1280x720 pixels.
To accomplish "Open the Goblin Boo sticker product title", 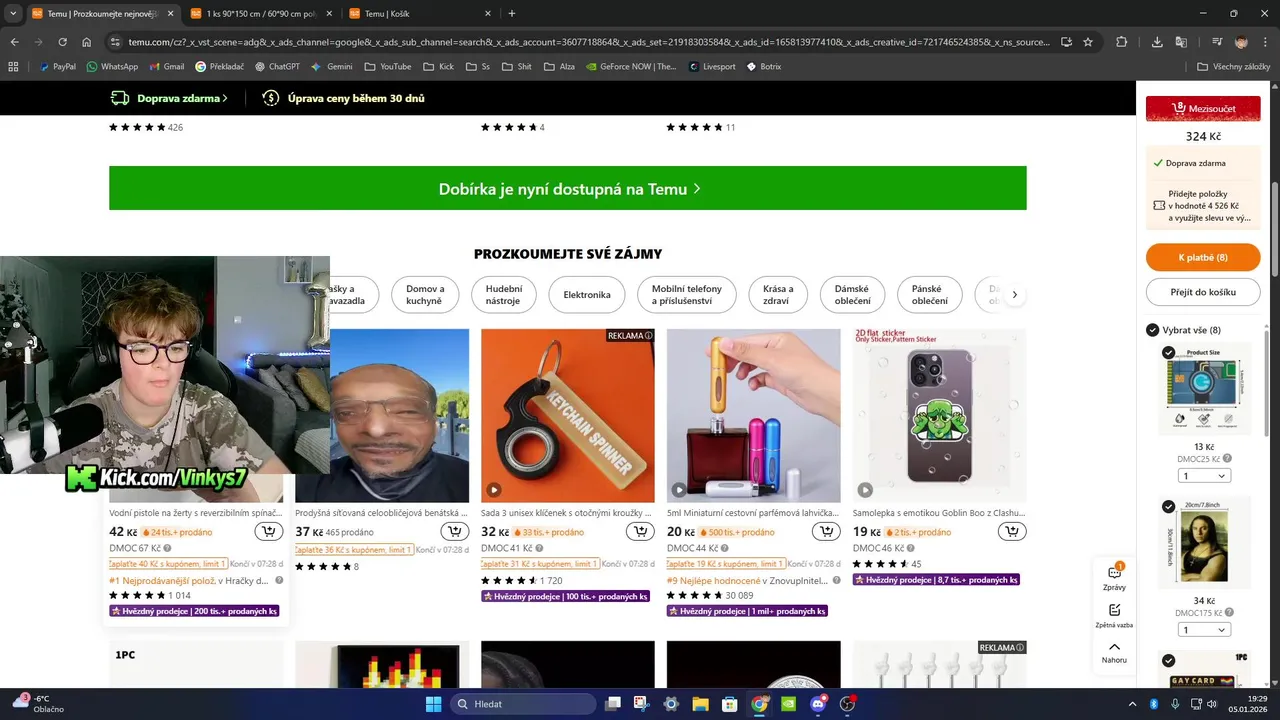I will (939, 512).
